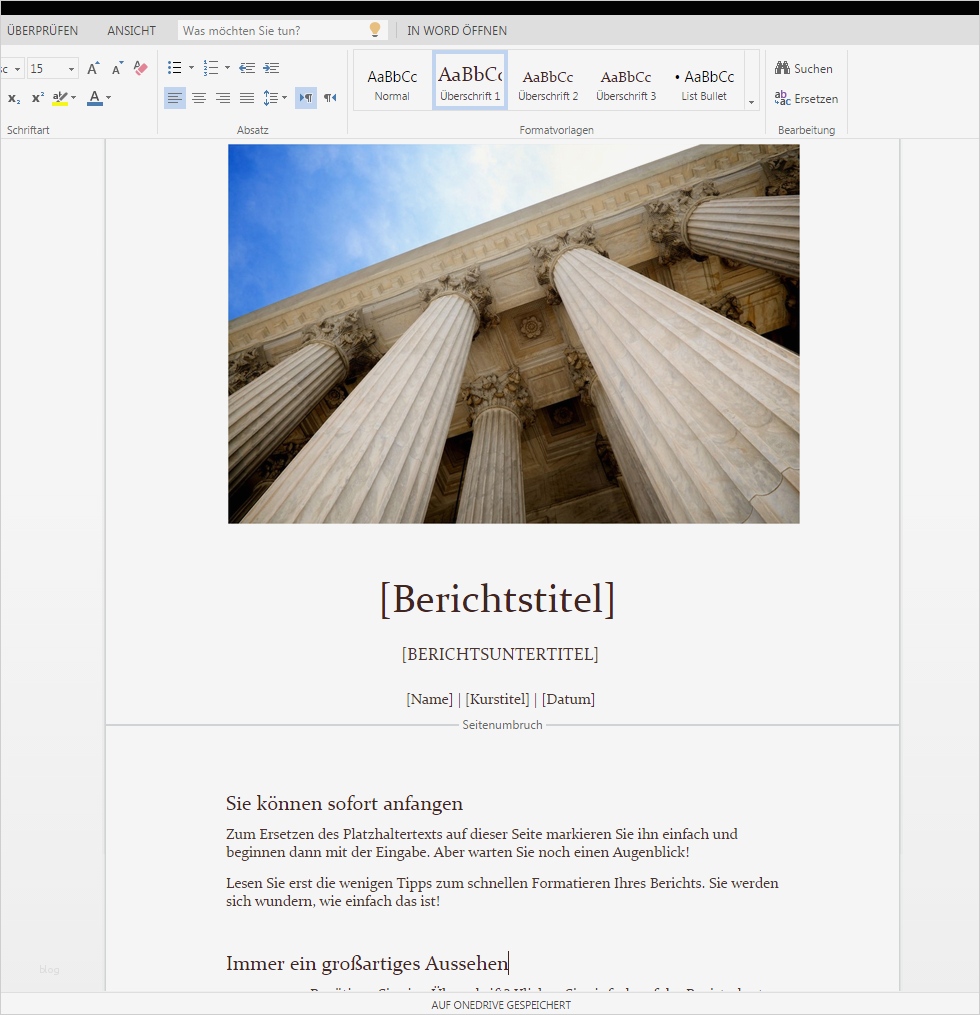Open the font size dropdown
The width and height of the screenshot is (980, 1015).
click(x=71, y=68)
